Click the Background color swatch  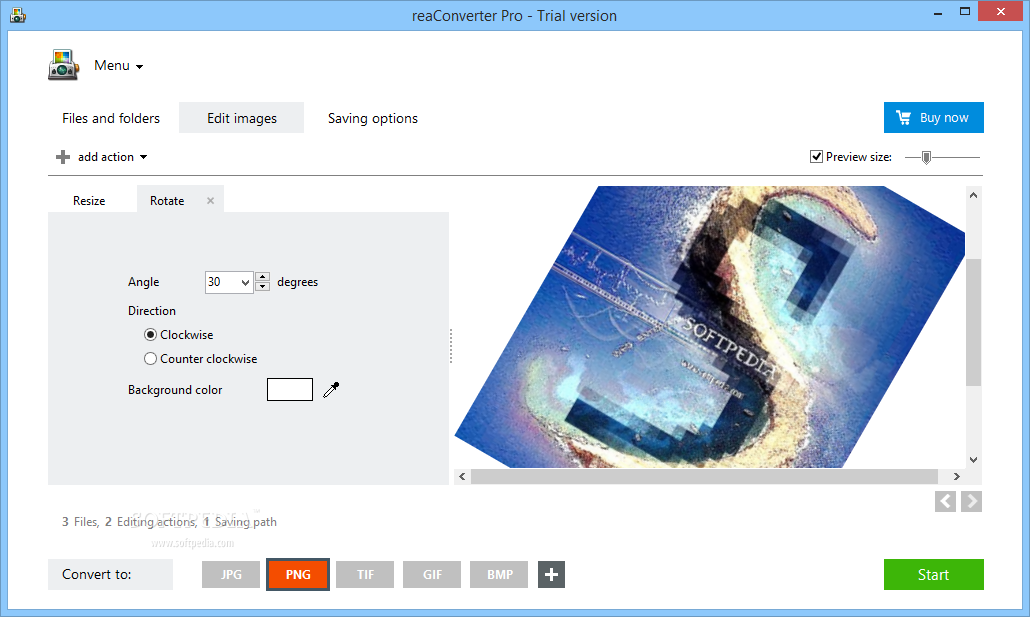[x=290, y=390]
